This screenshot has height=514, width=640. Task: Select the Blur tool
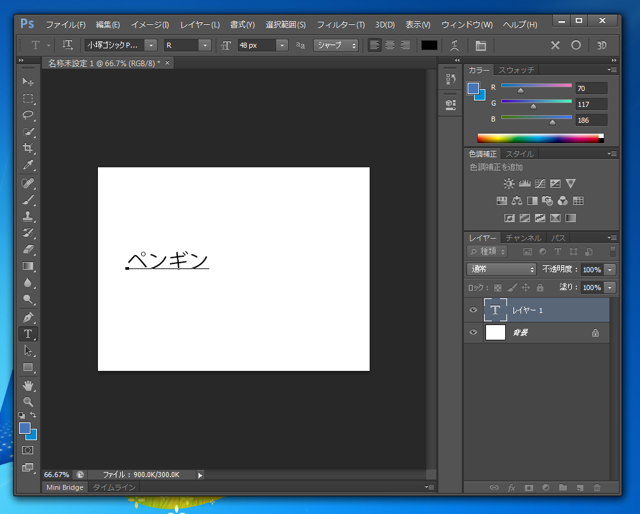pos(28,283)
